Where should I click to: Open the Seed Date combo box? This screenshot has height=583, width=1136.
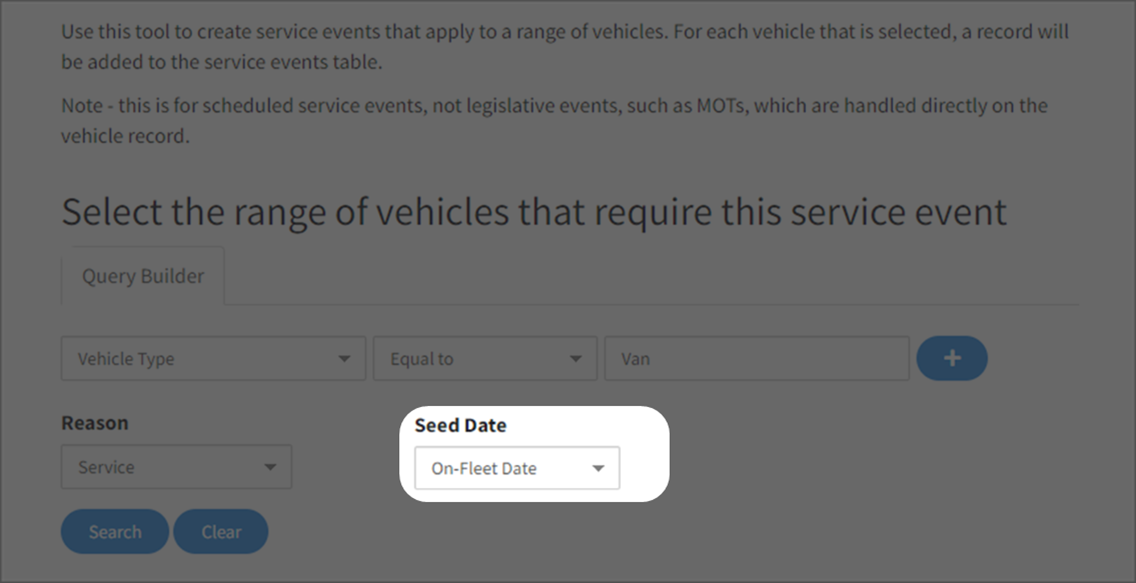pyautogui.click(x=516, y=468)
